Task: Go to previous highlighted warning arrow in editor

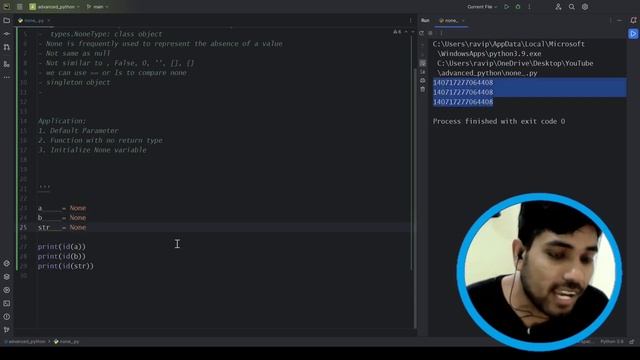Action: pyautogui.click(x=406, y=32)
